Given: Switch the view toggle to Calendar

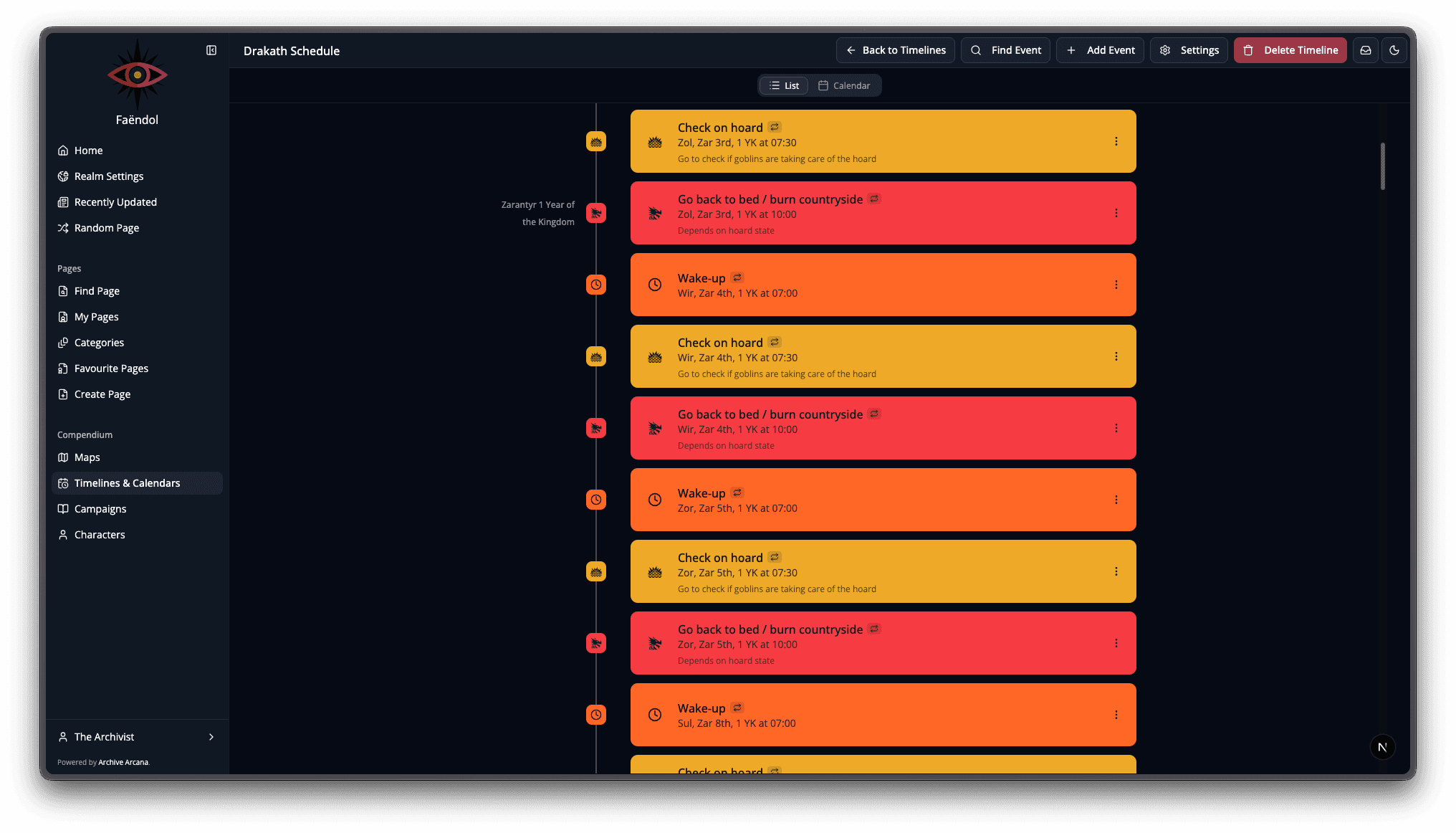Looking at the screenshot, I should tap(846, 85).
